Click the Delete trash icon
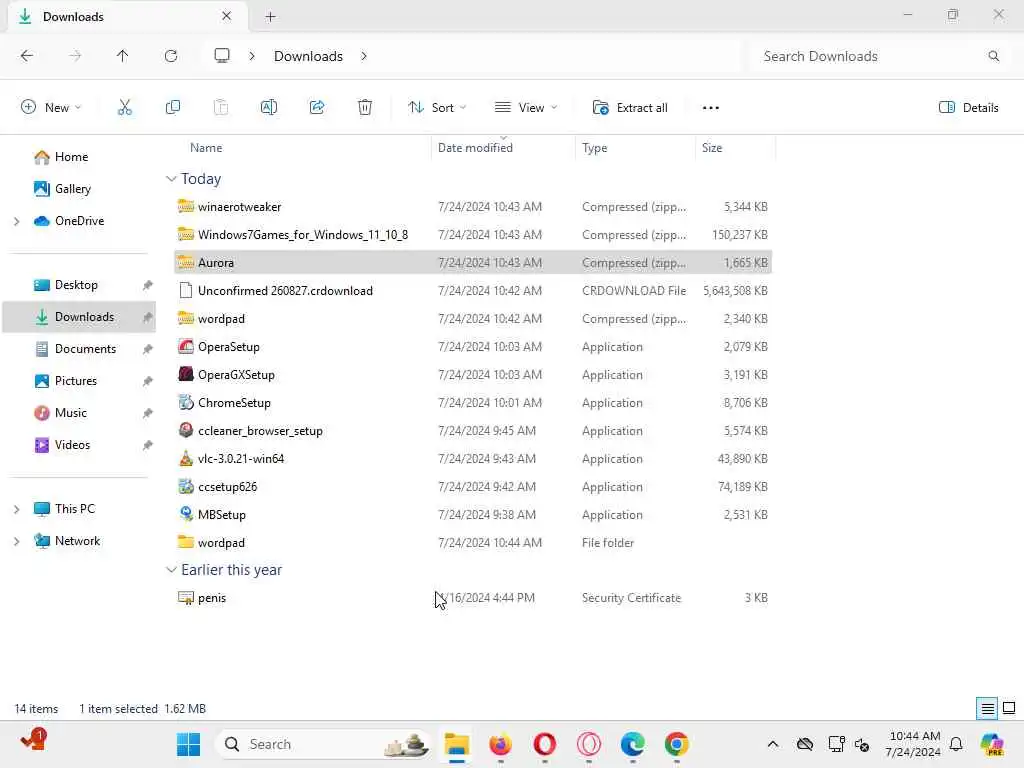 365,108
